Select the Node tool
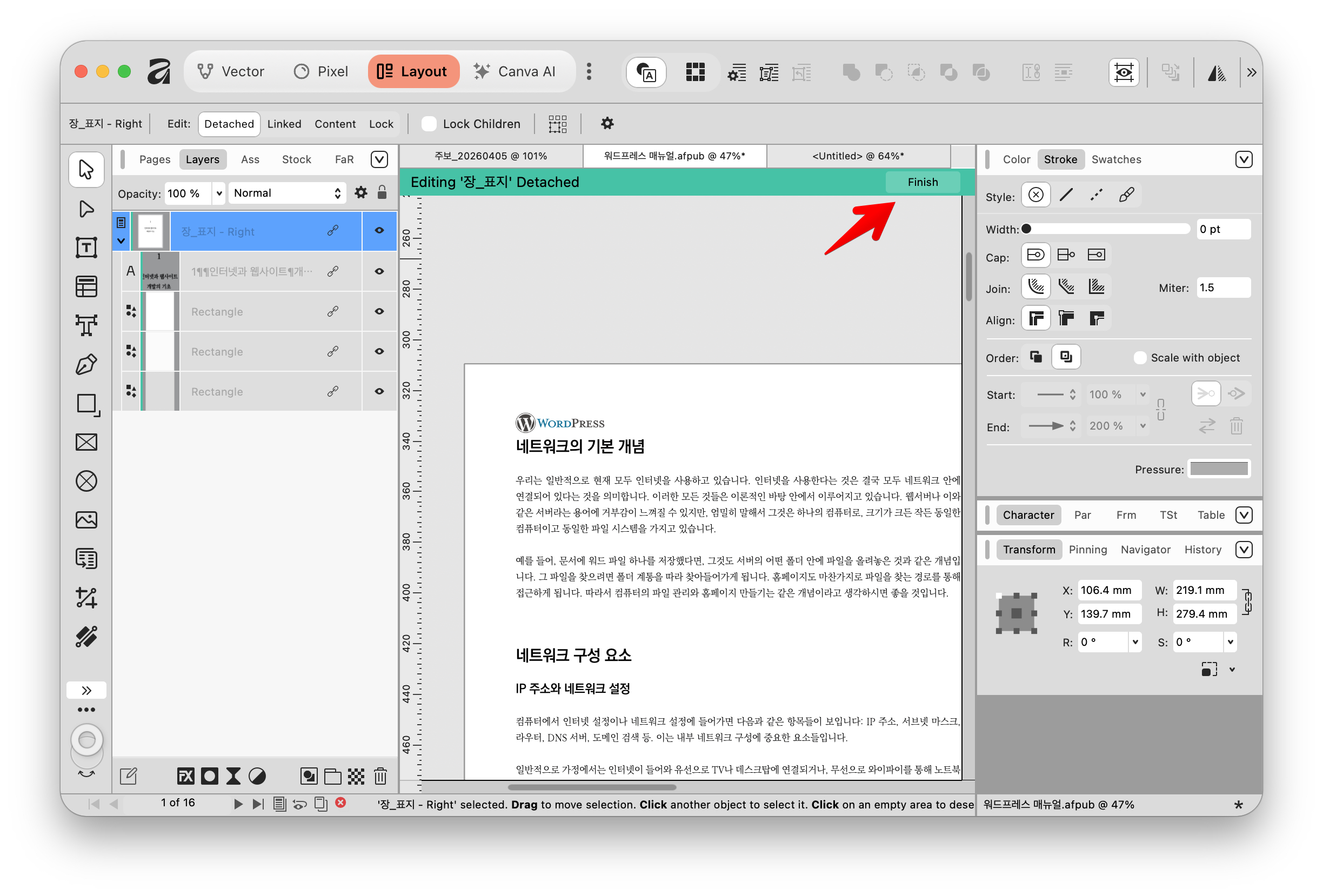The height and width of the screenshot is (896, 1323). (x=86, y=209)
